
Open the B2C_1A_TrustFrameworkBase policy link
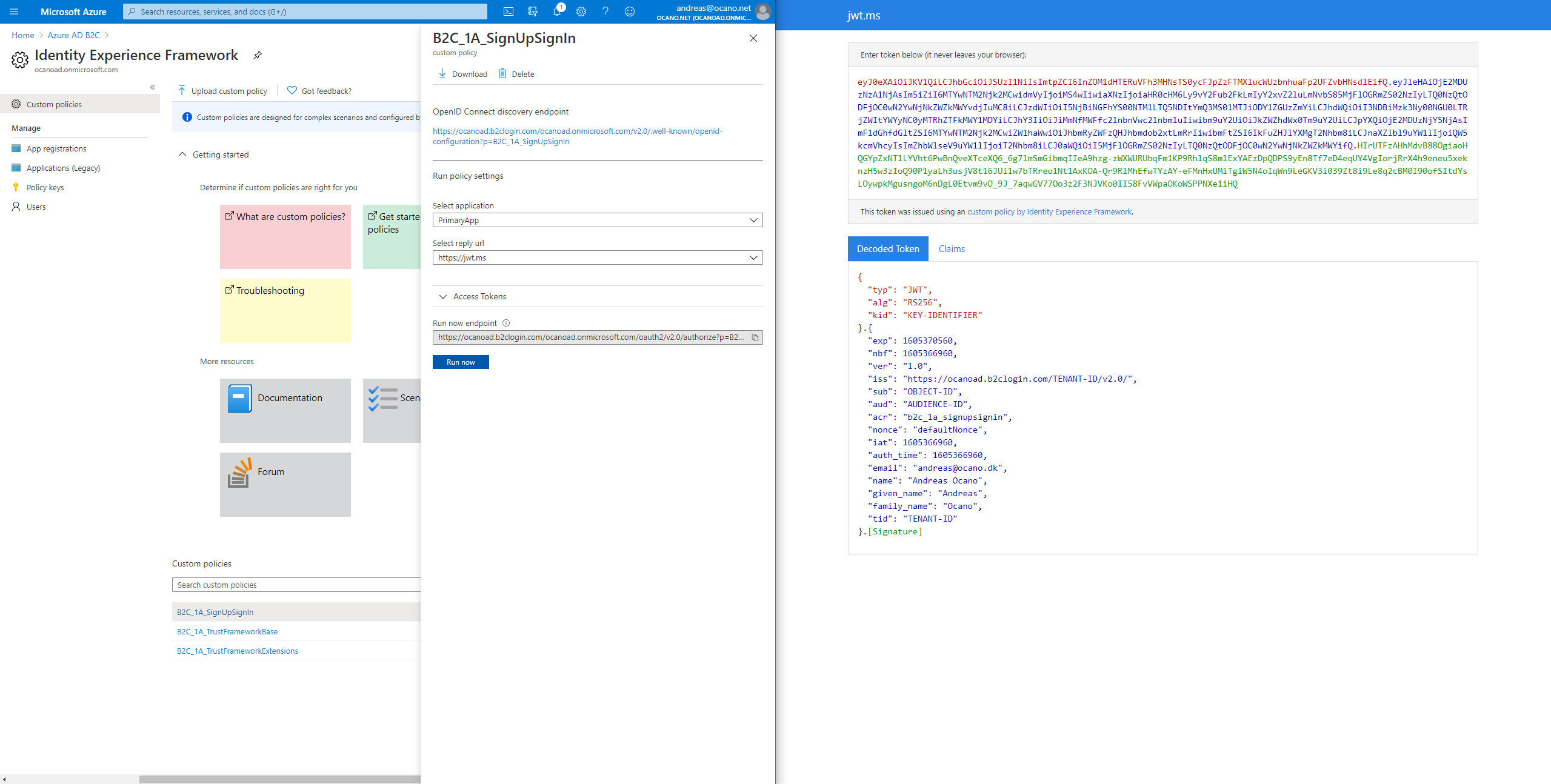click(x=227, y=631)
